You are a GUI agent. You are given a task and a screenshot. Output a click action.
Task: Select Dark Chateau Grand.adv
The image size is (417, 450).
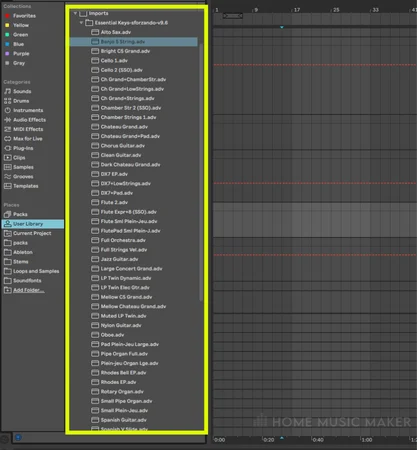tap(130, 165)
